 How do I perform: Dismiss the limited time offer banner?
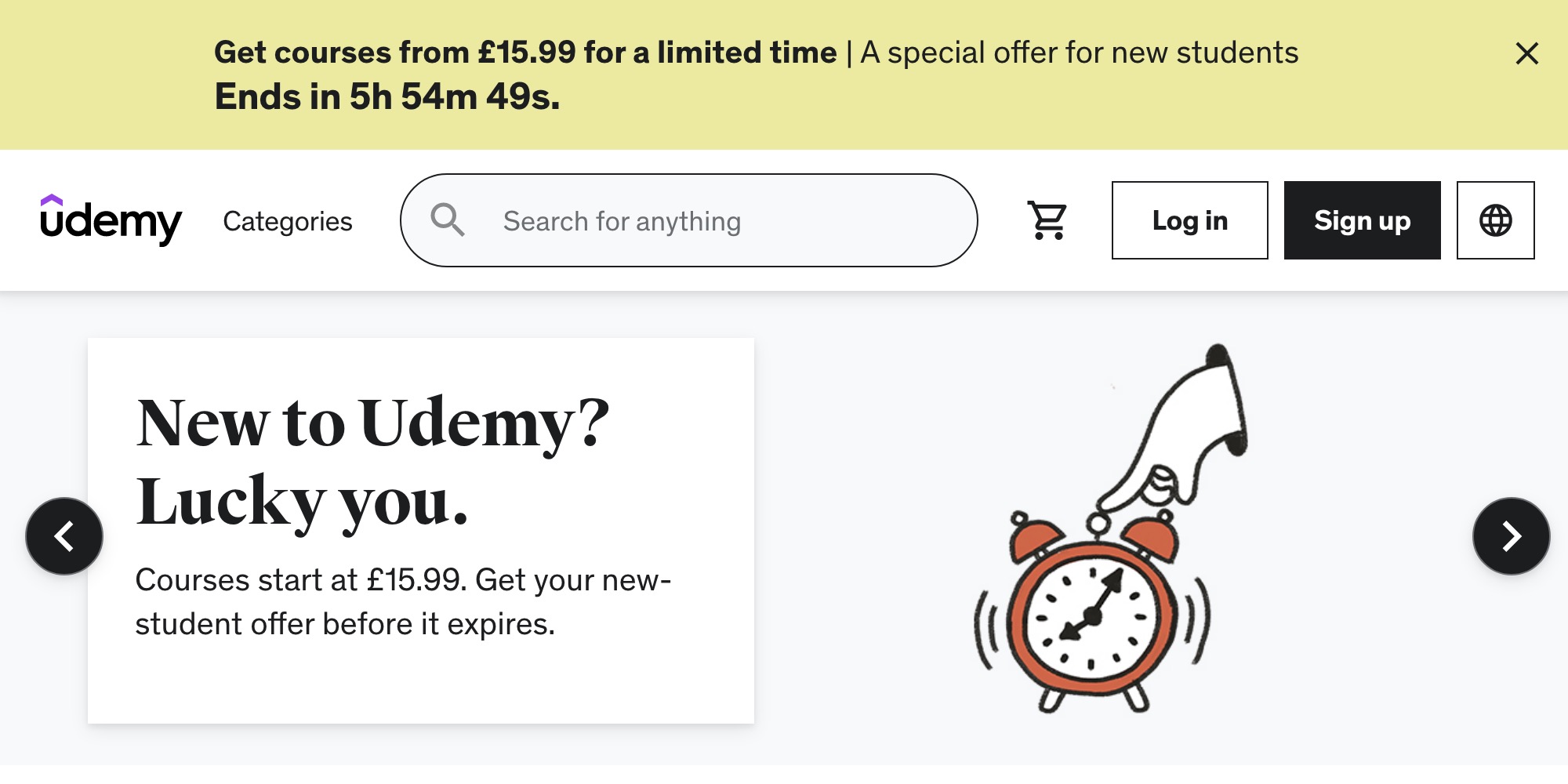click(x=1526, y=54)
